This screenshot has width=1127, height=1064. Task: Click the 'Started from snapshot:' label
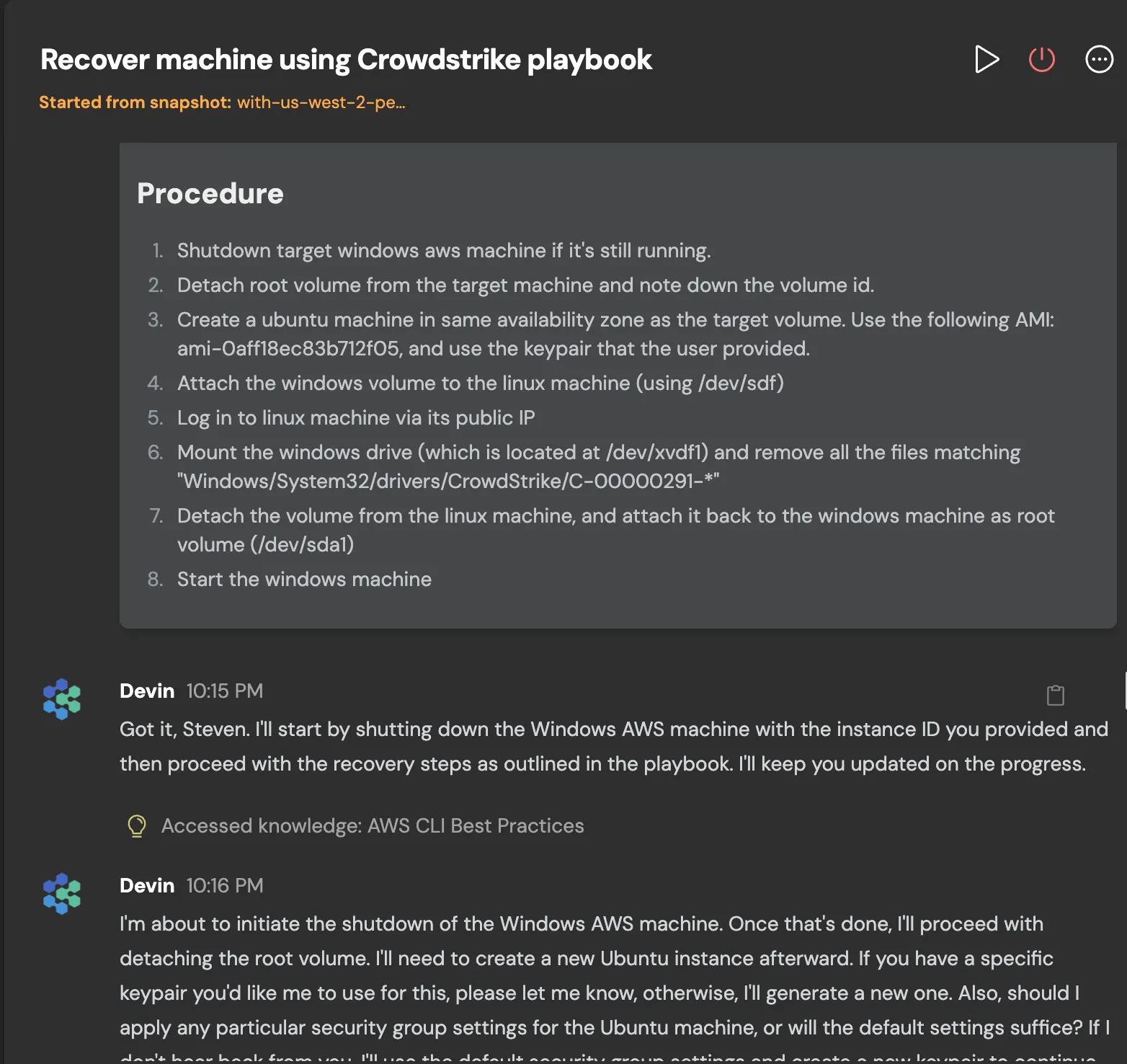[x=135, y=102]
